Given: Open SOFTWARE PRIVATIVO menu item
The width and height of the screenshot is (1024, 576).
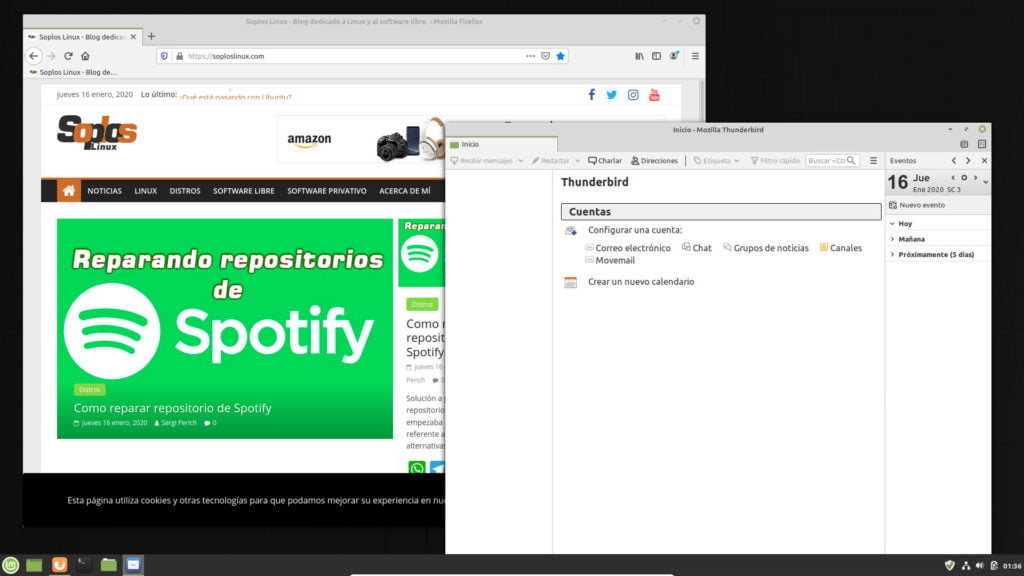Looking at the screenshot, I should (x=327, y=191).
